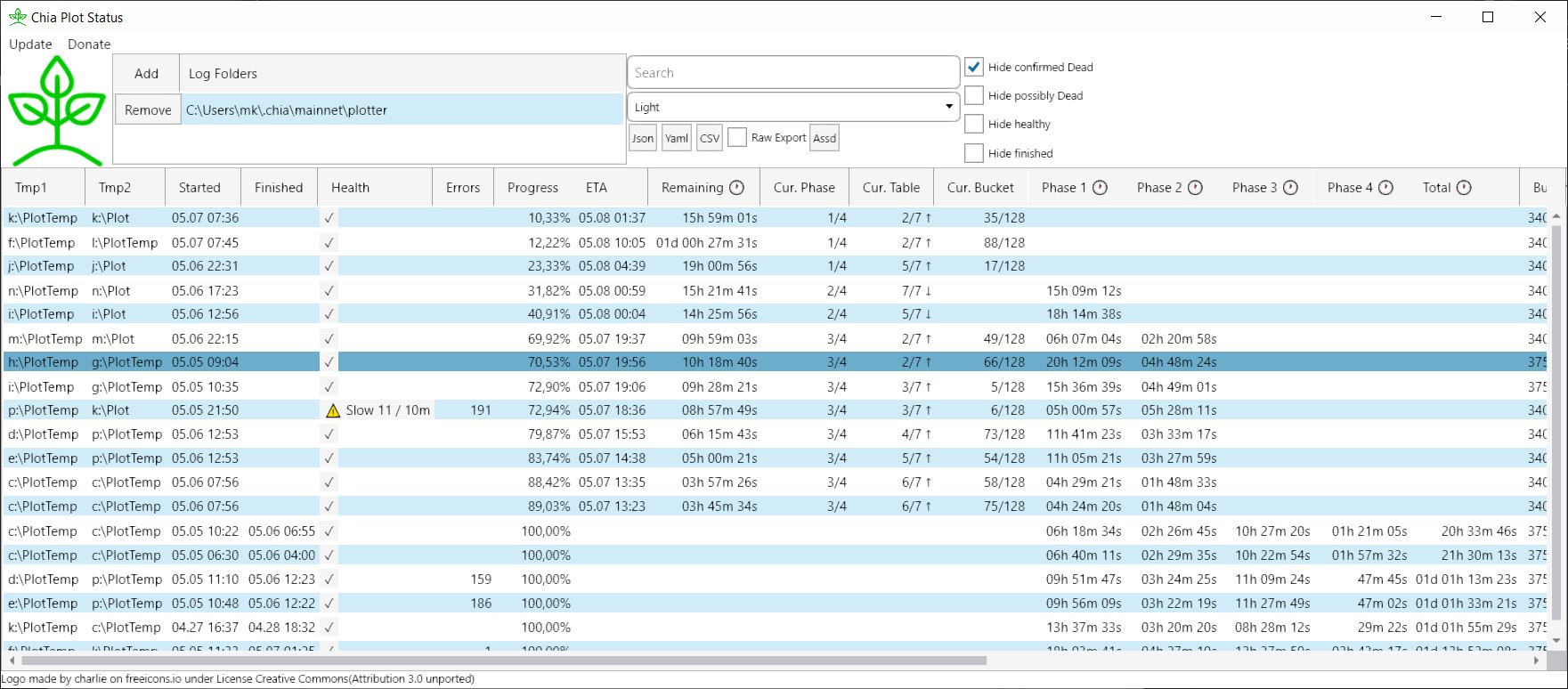Image resolution: width=1568 pixels, height=689 pixels.
Task: Export as Json
Action: tap(643, 138)
